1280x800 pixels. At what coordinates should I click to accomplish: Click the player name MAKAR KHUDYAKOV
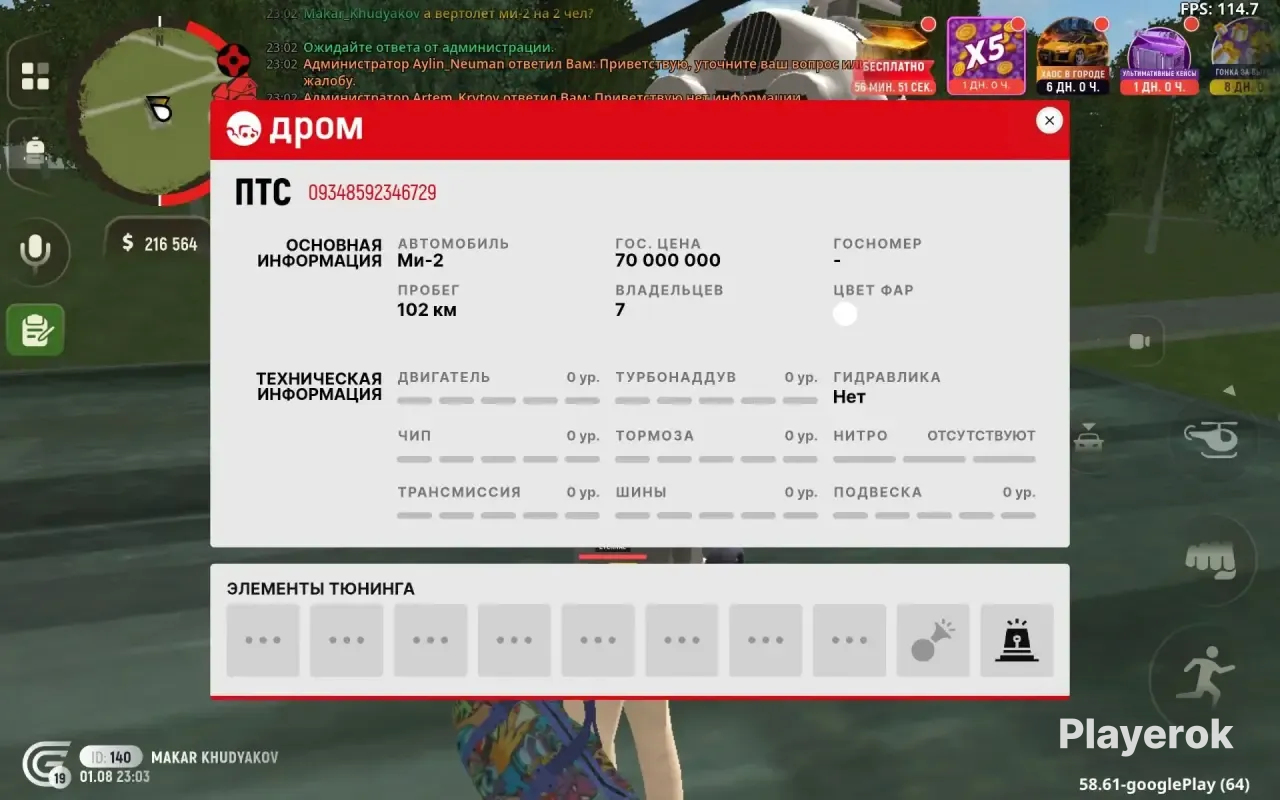pyautogui.click(x=214, y=758)
